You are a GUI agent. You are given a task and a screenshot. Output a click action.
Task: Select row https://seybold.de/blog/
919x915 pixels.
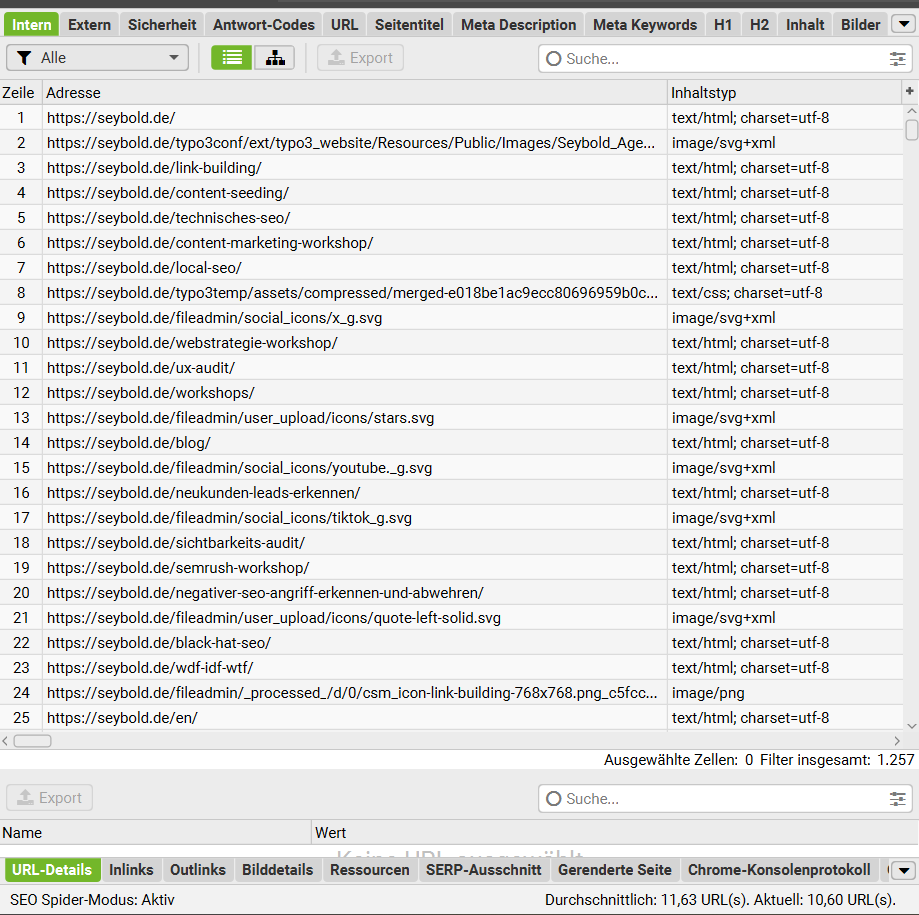pyautogui.click(x=451, y=443)
